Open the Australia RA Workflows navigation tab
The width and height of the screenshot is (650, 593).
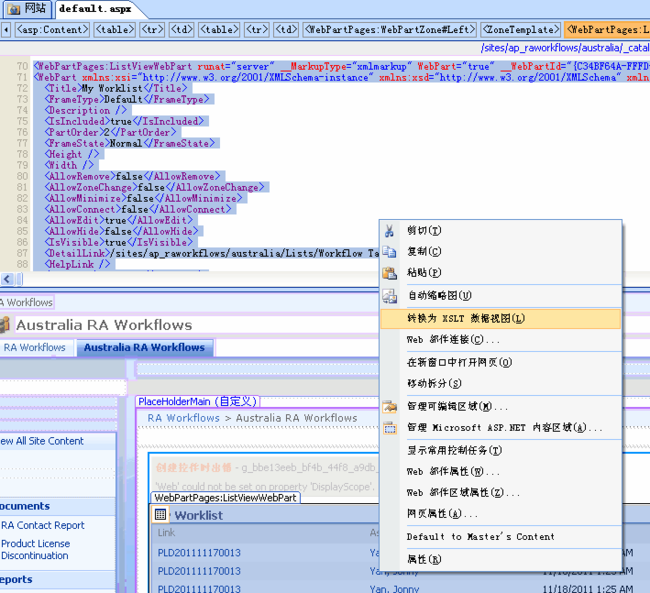tap(145, 348)
